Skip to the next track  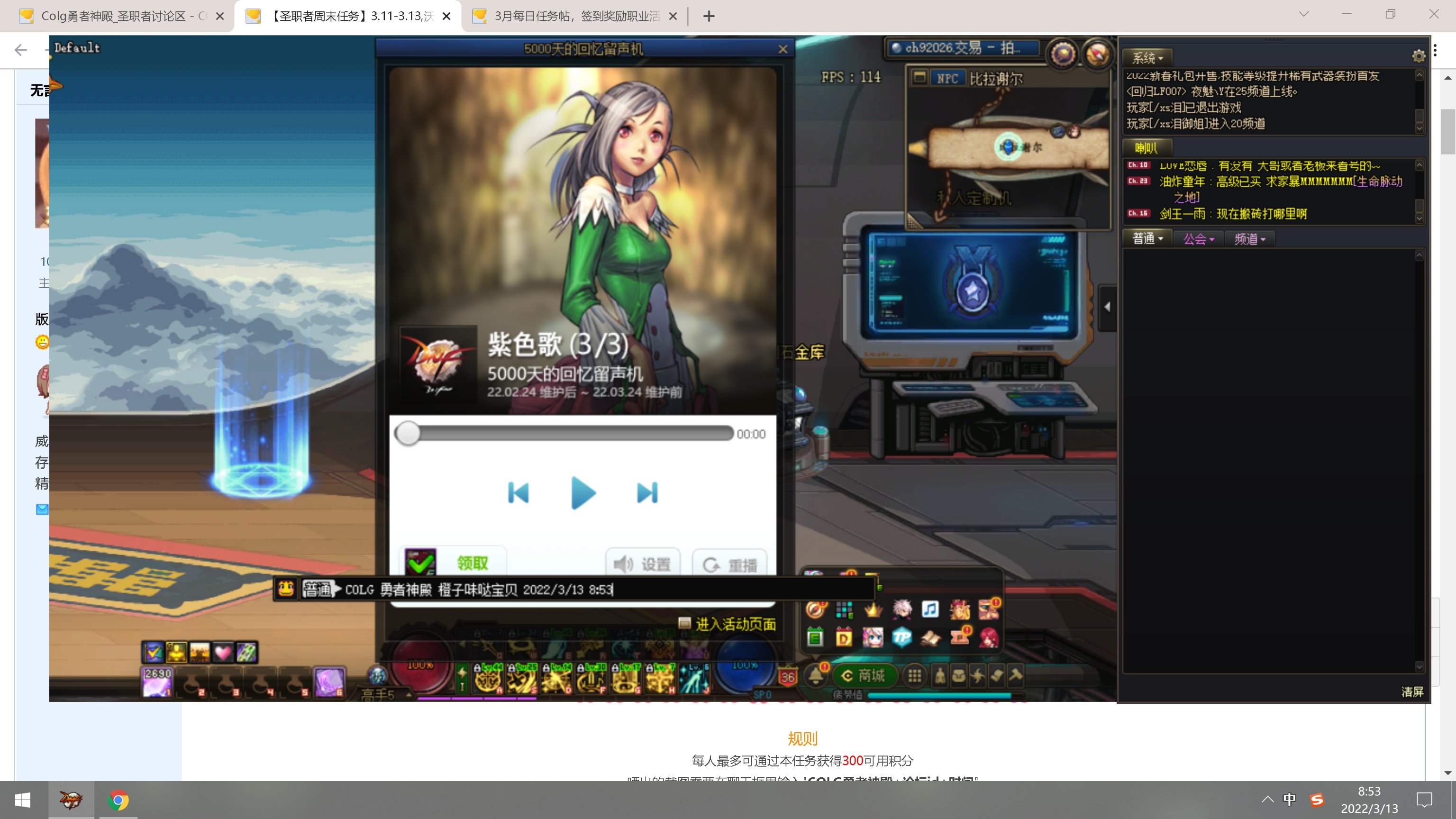(648, 493)
